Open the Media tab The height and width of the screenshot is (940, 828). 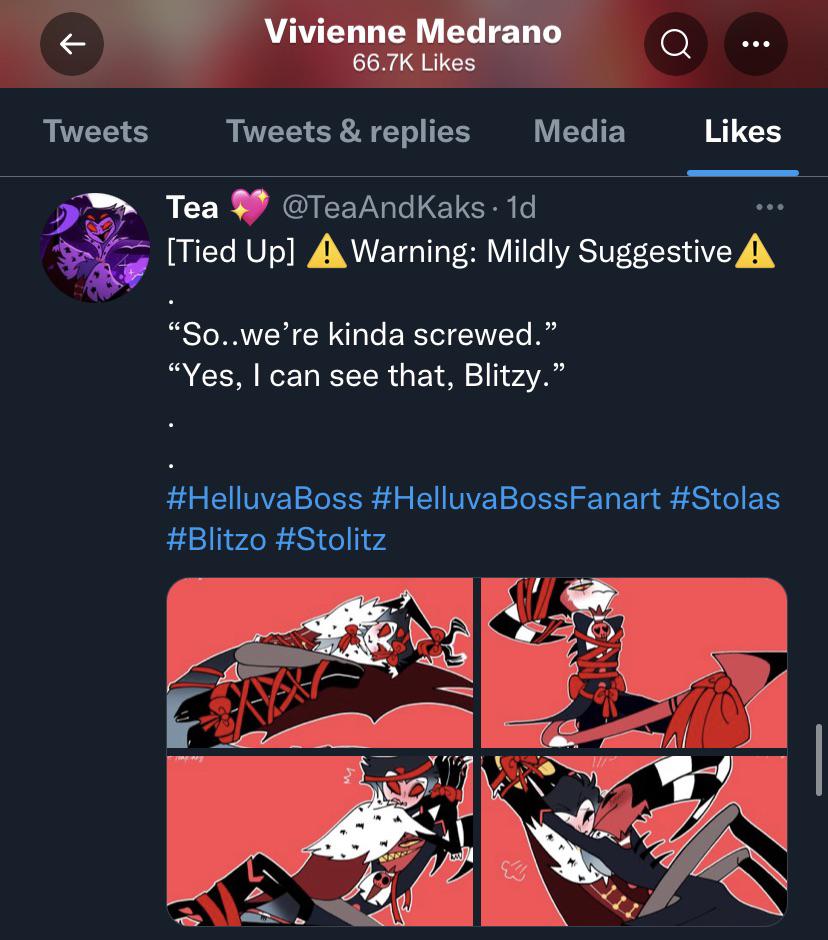(579, 131)
